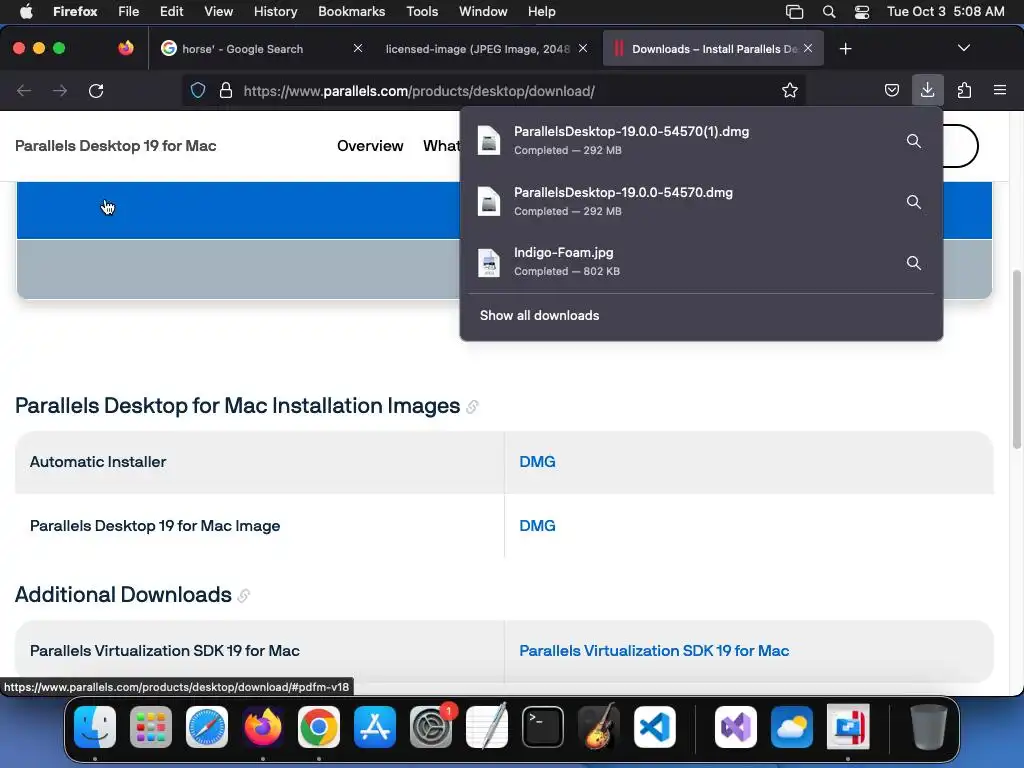The height and width of the screenshot is (768, 1024).
Task: Click Show all downloads
Action: (539, 315)
